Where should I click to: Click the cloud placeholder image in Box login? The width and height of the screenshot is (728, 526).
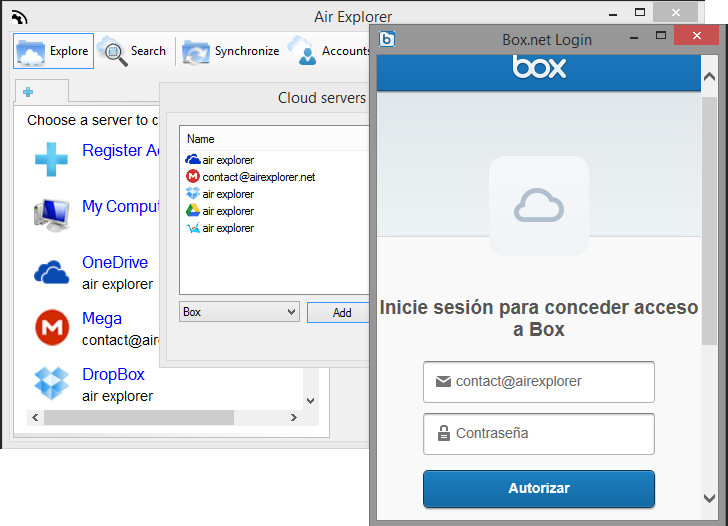[539, 205]
